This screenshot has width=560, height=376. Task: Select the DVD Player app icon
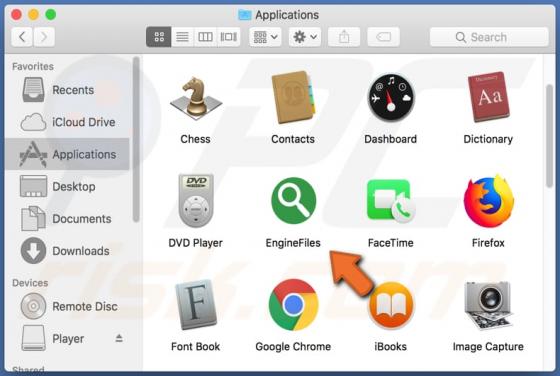(196, 200)
